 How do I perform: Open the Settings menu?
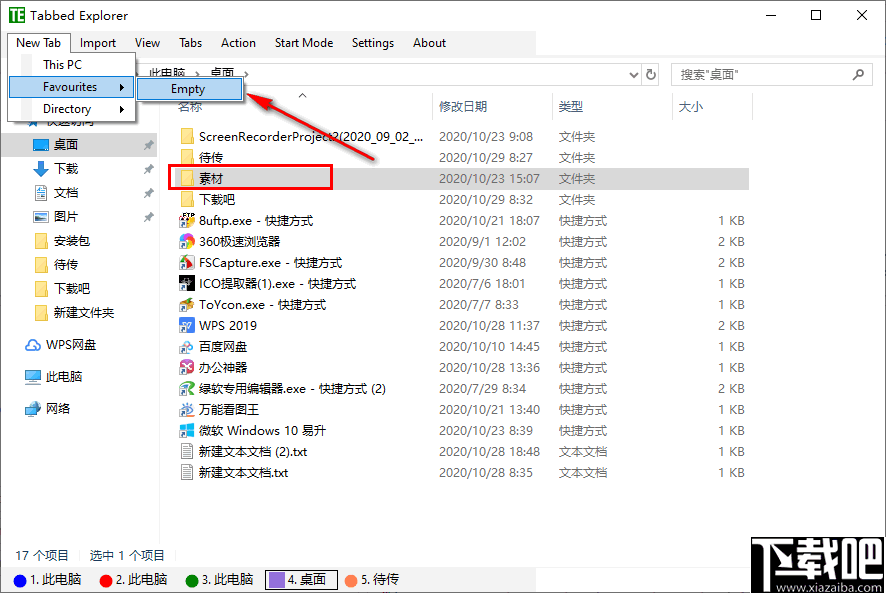click(372, 43)
